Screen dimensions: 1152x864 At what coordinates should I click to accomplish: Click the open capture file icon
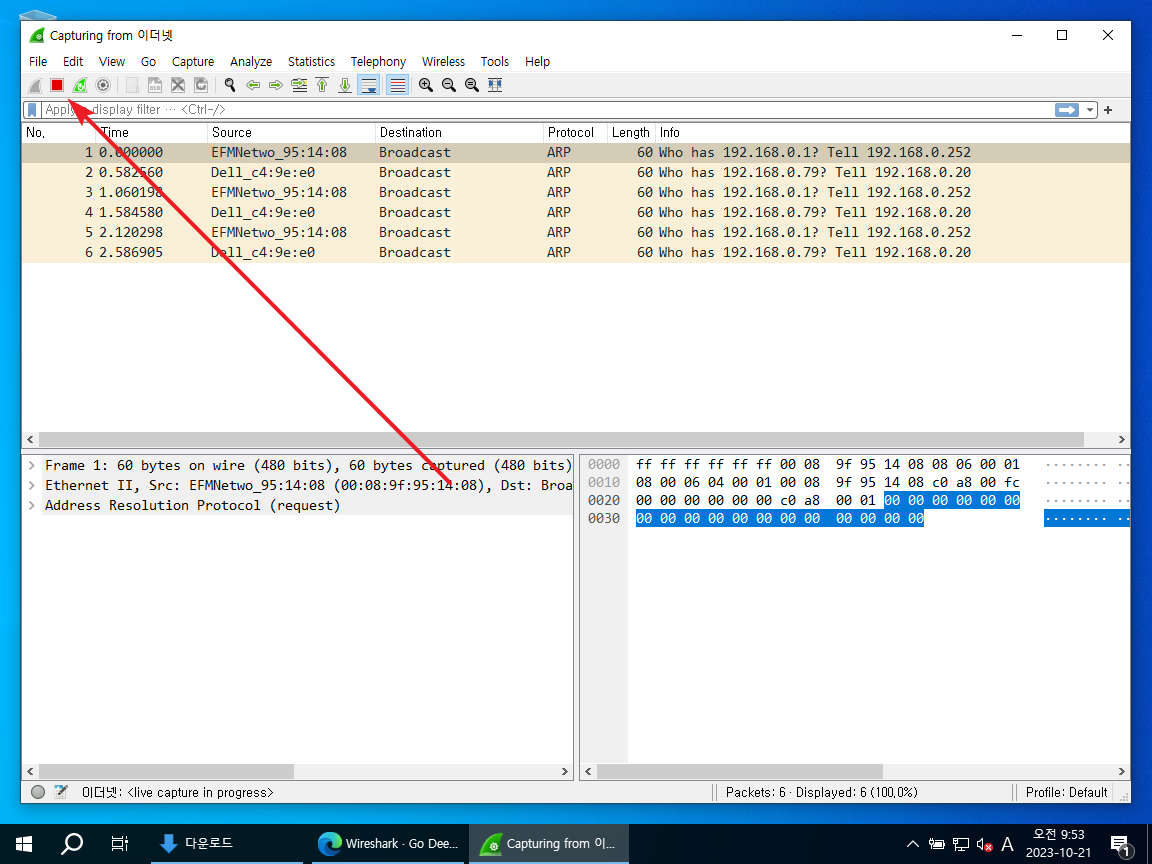(132, 85)
